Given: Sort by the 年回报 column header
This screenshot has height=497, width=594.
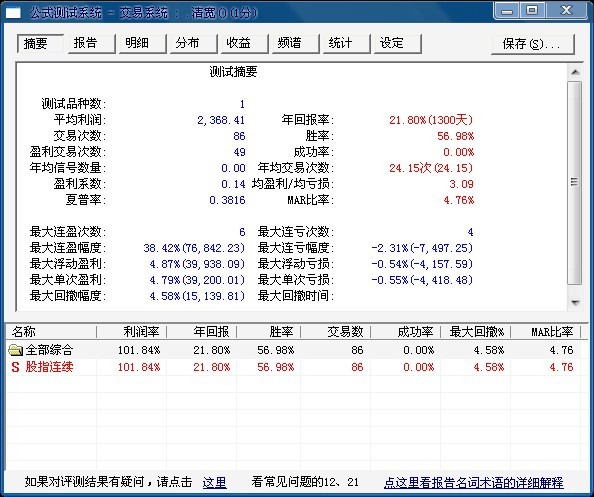Looking at the screenshot, I should [x=202, y=332].
